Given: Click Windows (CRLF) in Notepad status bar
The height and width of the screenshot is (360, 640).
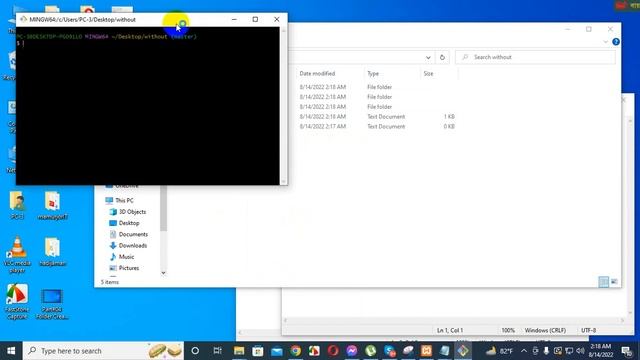Looking at the screenshot, I should coord(545,330).
